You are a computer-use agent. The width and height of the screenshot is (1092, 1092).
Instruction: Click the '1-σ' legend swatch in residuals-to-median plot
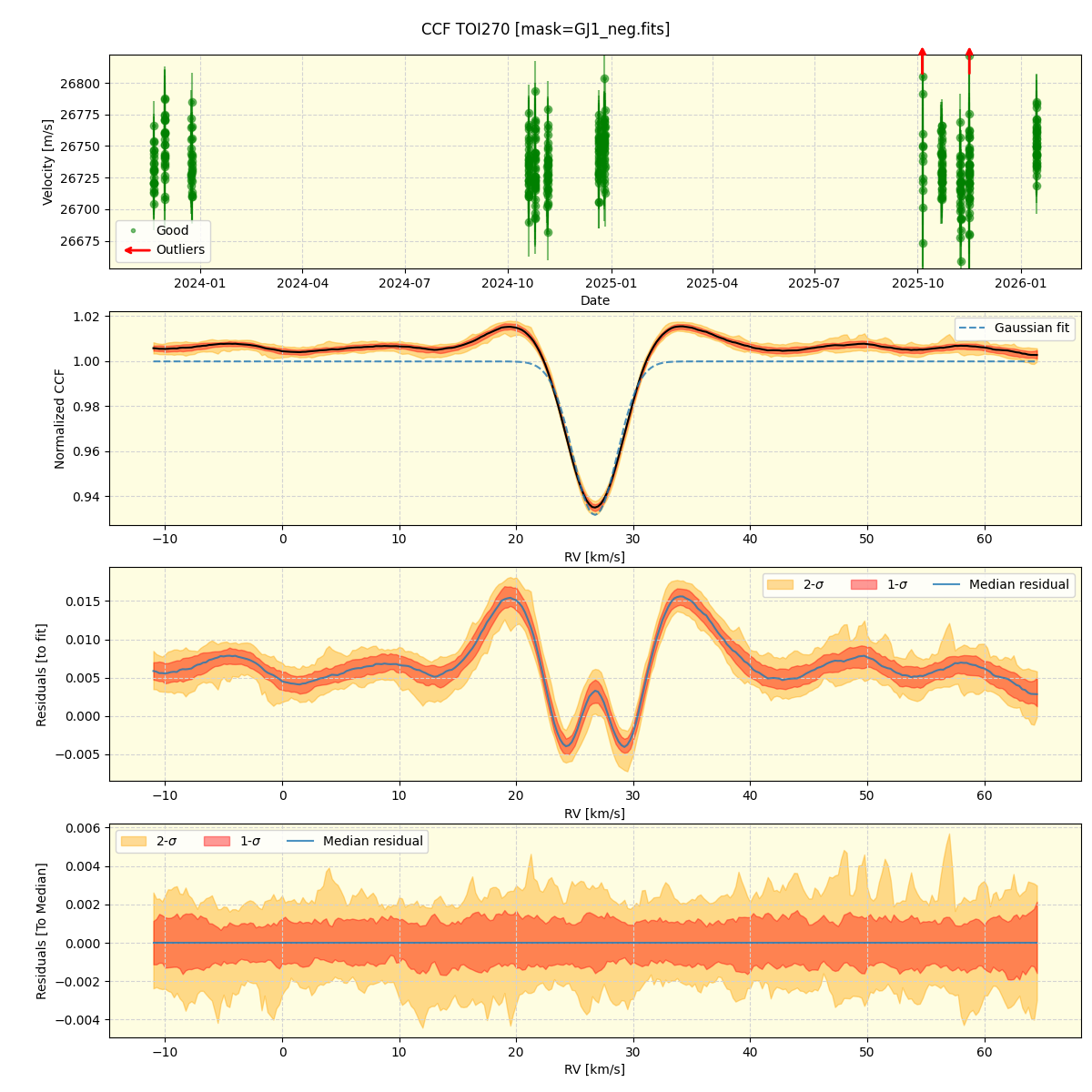217,841
